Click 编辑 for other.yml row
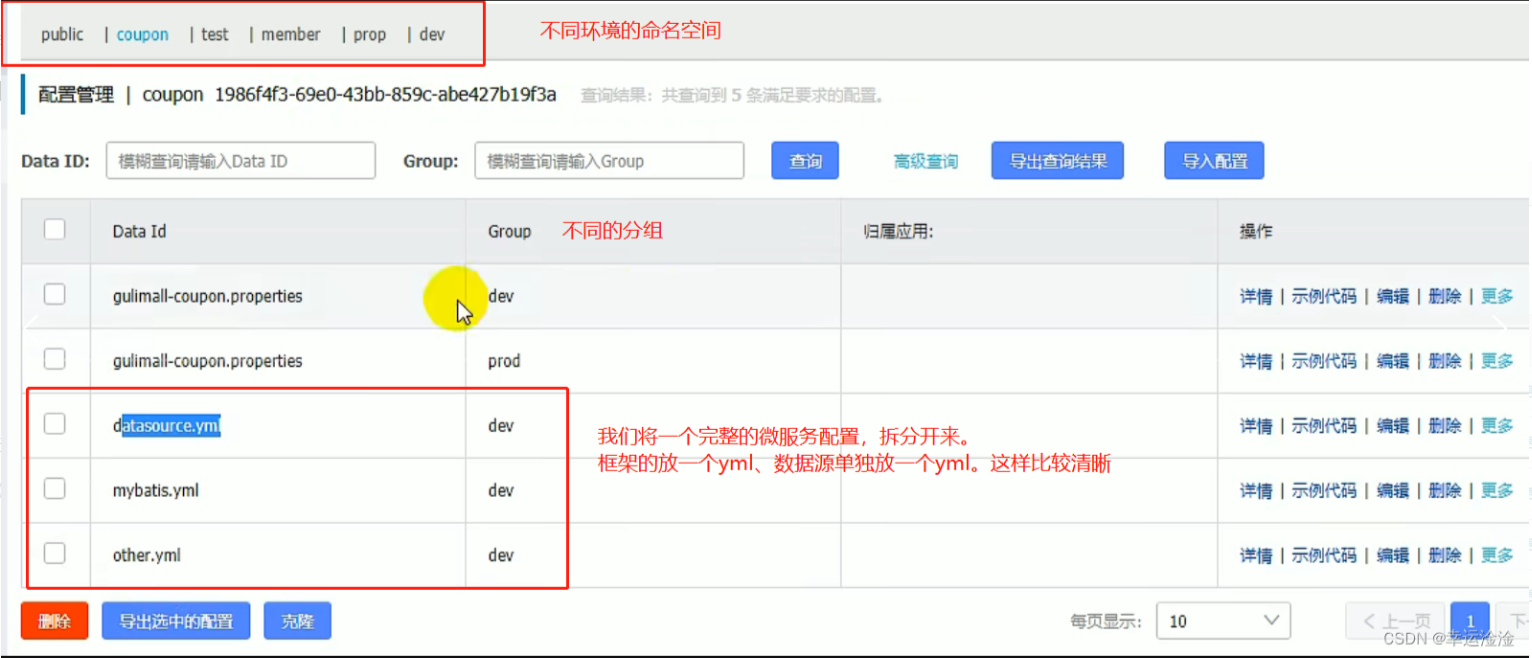Viewport: 1532px width, 658px height. 1393,555
